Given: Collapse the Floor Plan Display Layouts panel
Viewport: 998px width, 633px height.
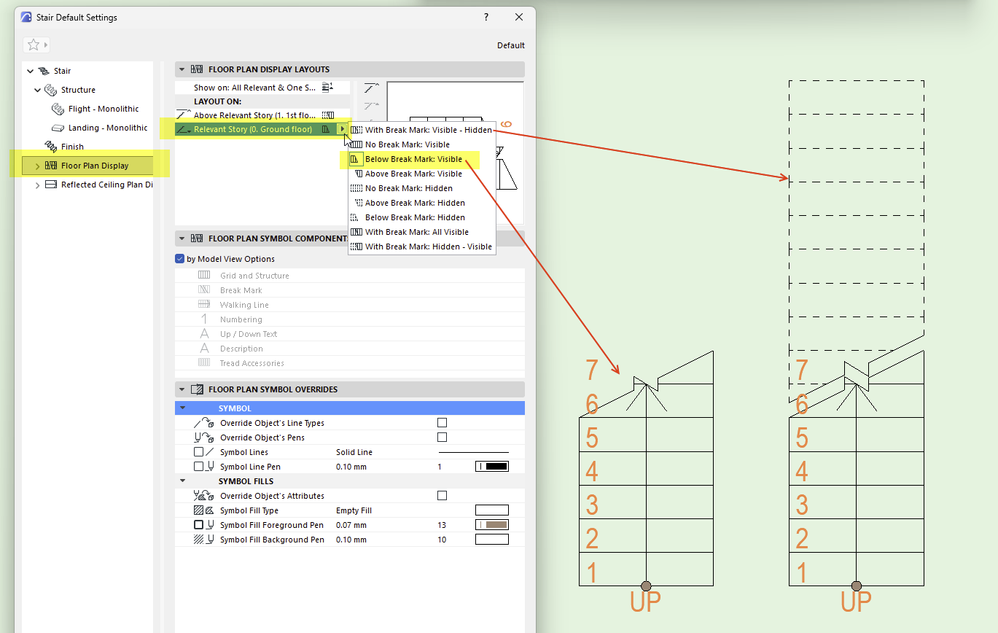Looking at the screenshot, I should point(182,69).
